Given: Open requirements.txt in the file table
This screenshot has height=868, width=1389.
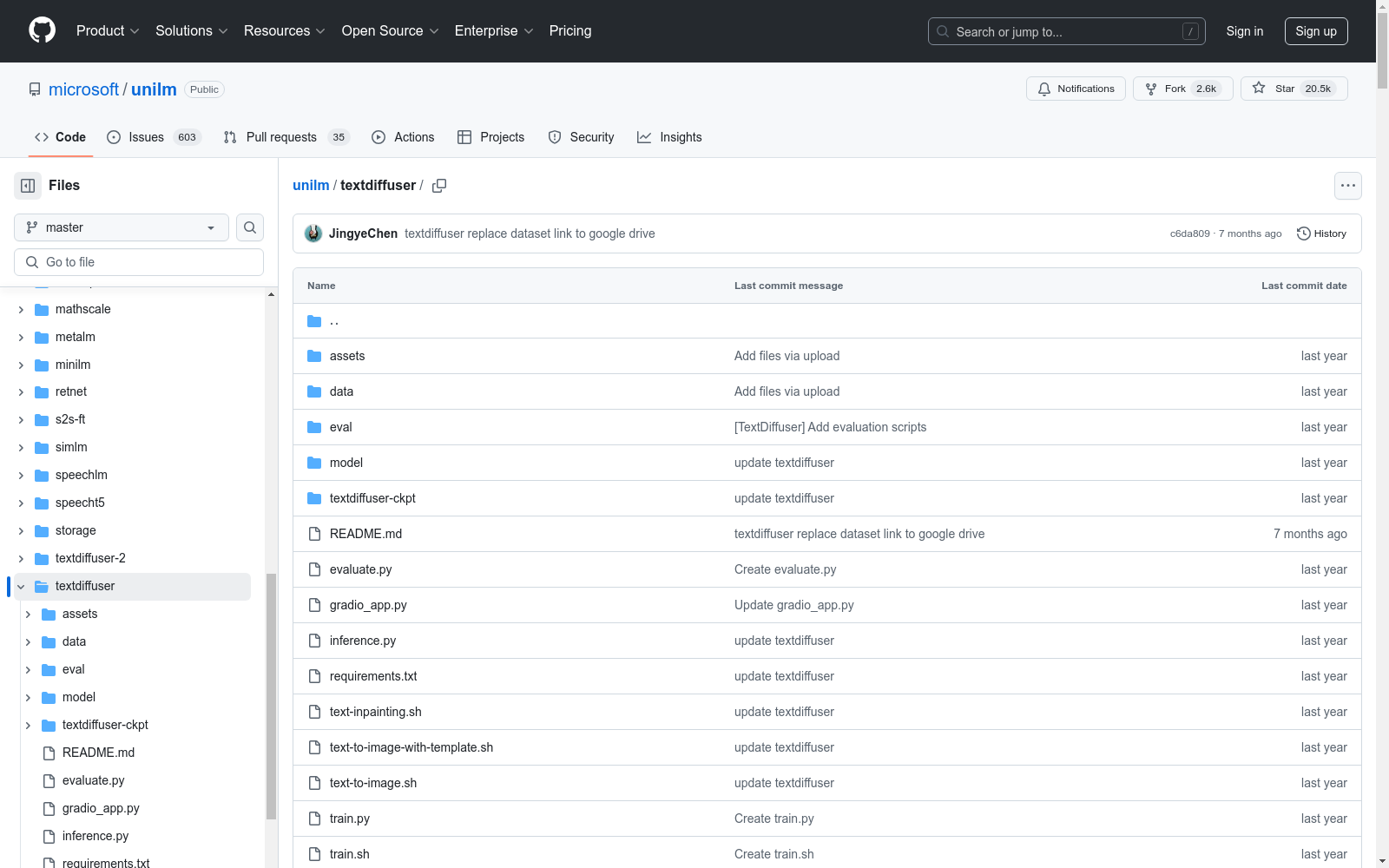Looking at the screenshot, I should 373,676.
